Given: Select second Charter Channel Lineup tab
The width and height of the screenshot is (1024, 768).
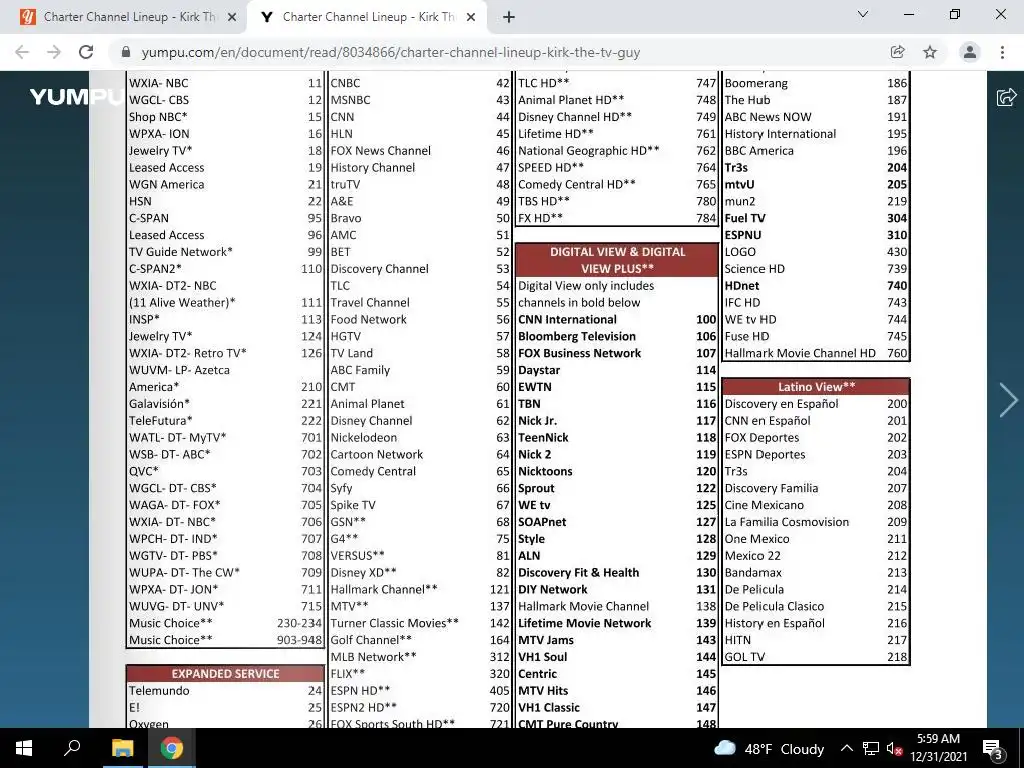Looking at the screenshot, I should pyautogui.click(x=368, y=17).
